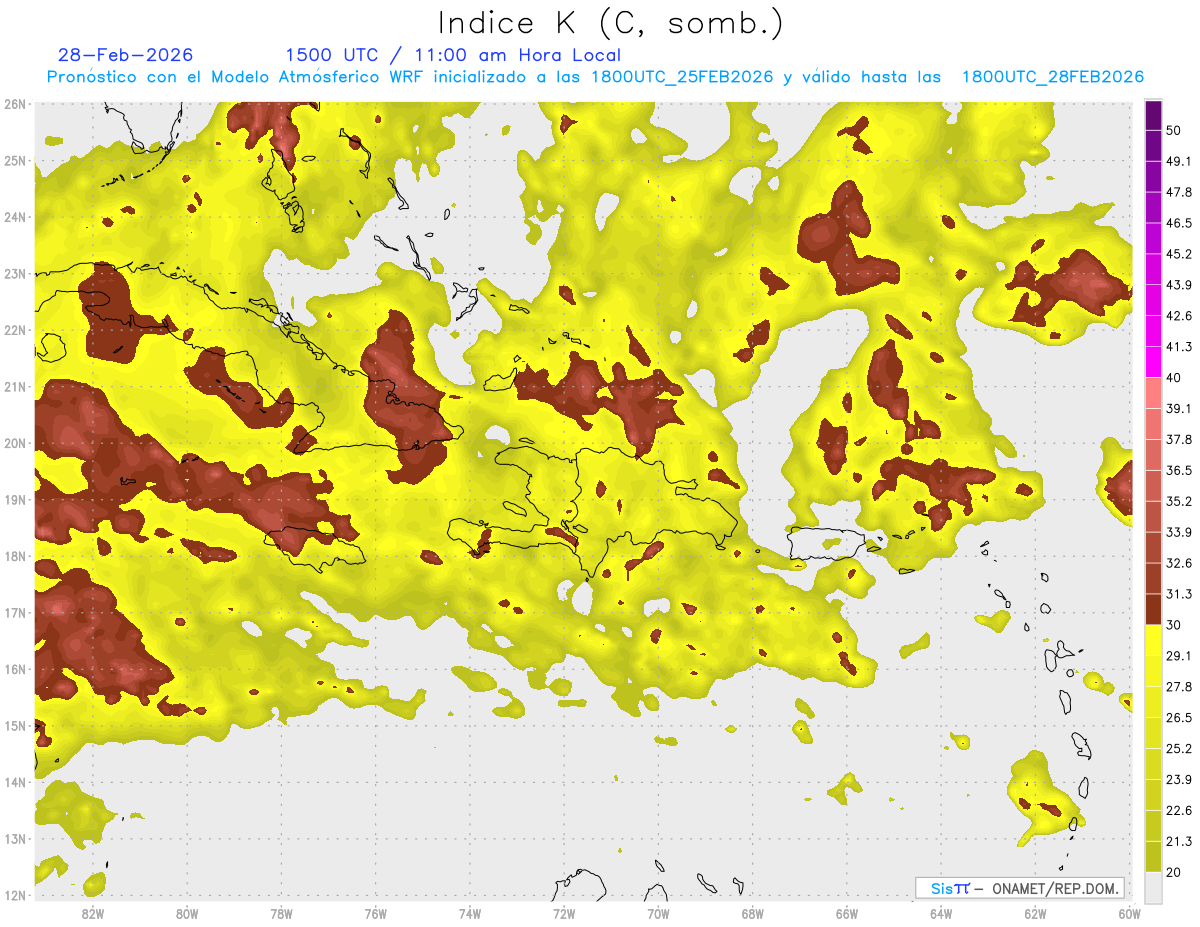The image size is (1200, 927).
Task: Click the '39.1' colorbar label
Action: tap(1178, 408)
